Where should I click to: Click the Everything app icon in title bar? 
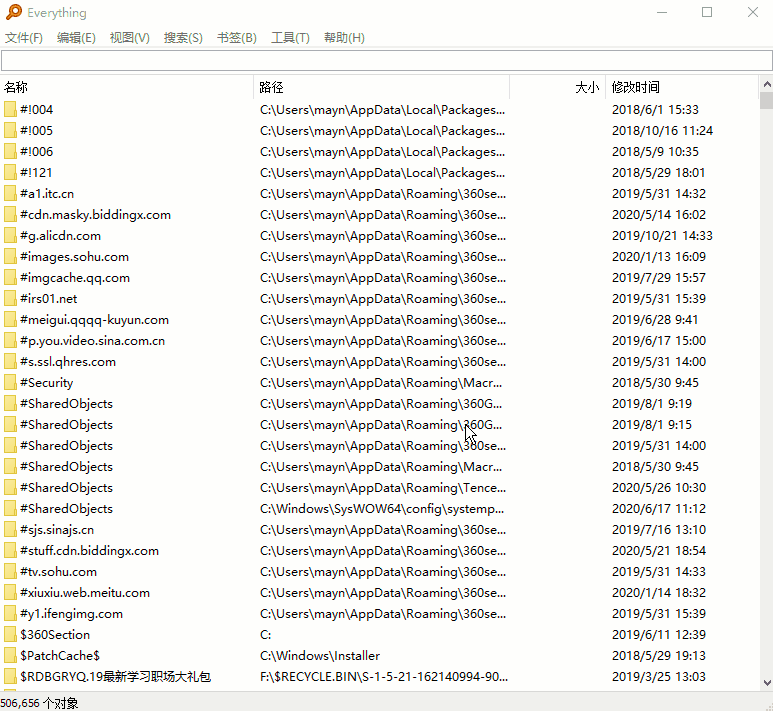click(14, 12)
